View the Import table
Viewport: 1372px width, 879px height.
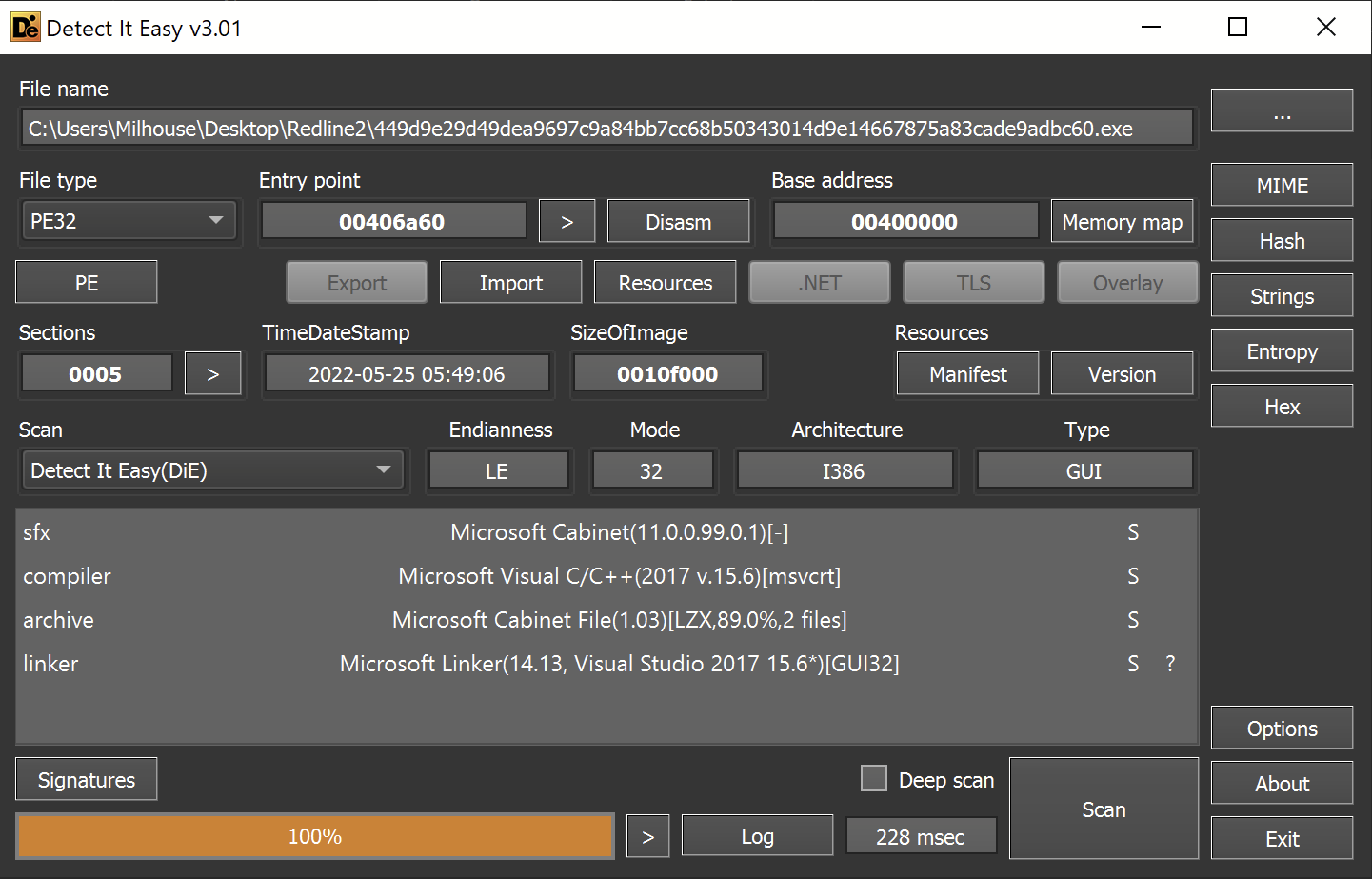click(x=510, y=282)
